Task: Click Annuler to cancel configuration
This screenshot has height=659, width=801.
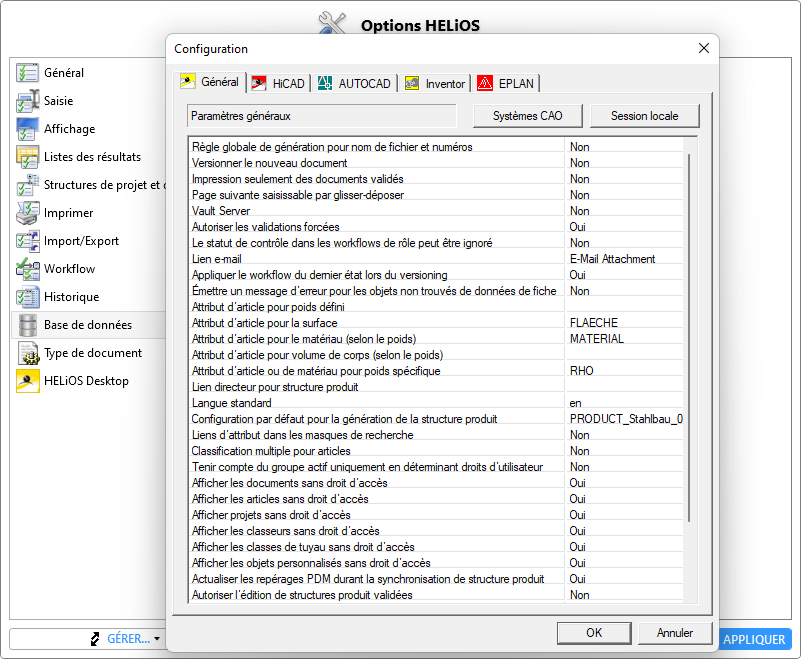Action: click(675, 633)
